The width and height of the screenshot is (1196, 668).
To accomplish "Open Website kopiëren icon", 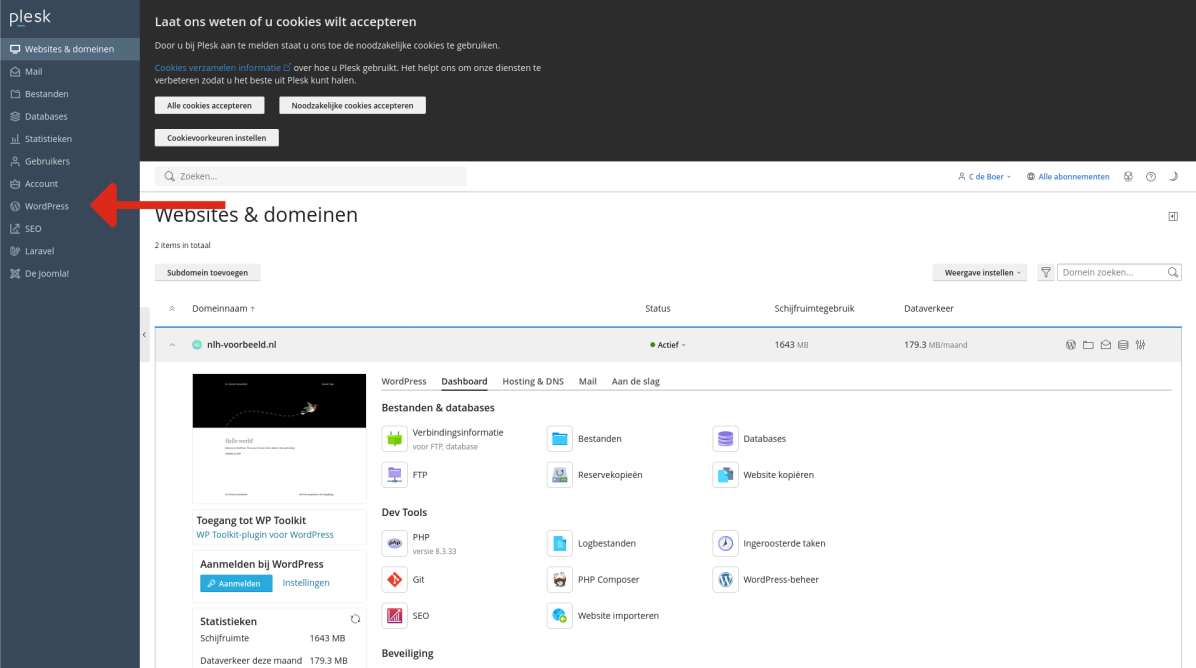I will (725, 474).
